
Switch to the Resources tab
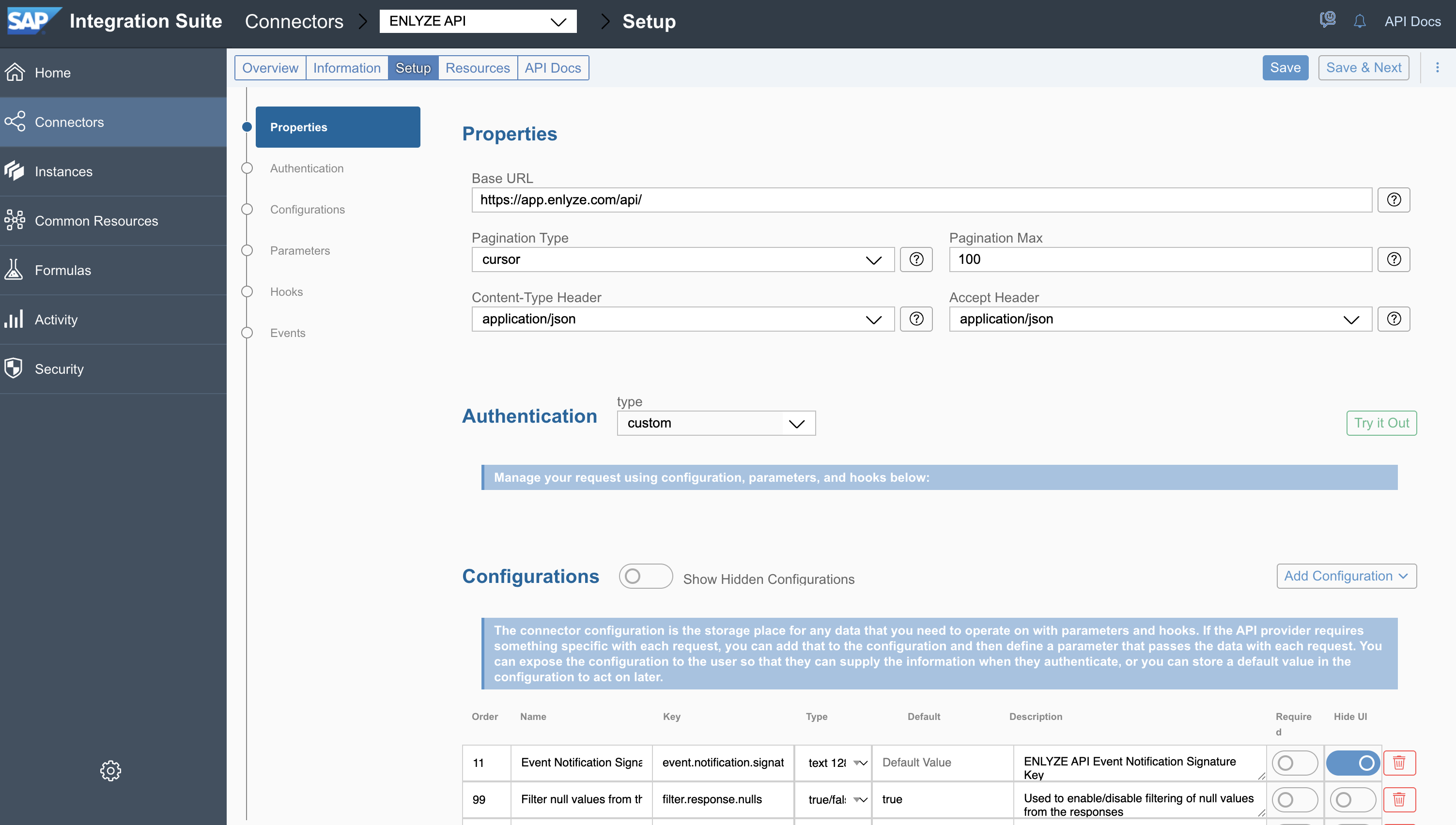click(477, 68)
